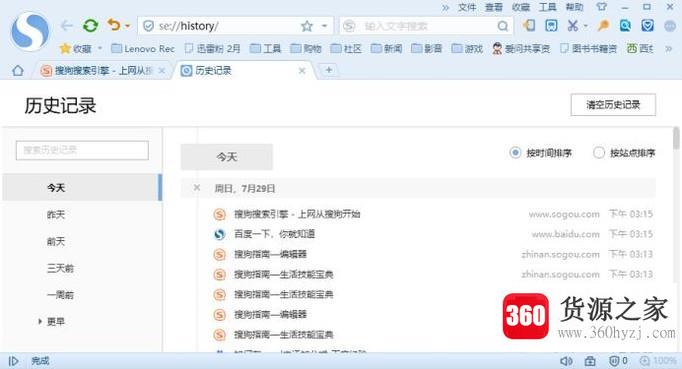Click the security shield in address bar
The image size is (682, 369).
[148, 26]
